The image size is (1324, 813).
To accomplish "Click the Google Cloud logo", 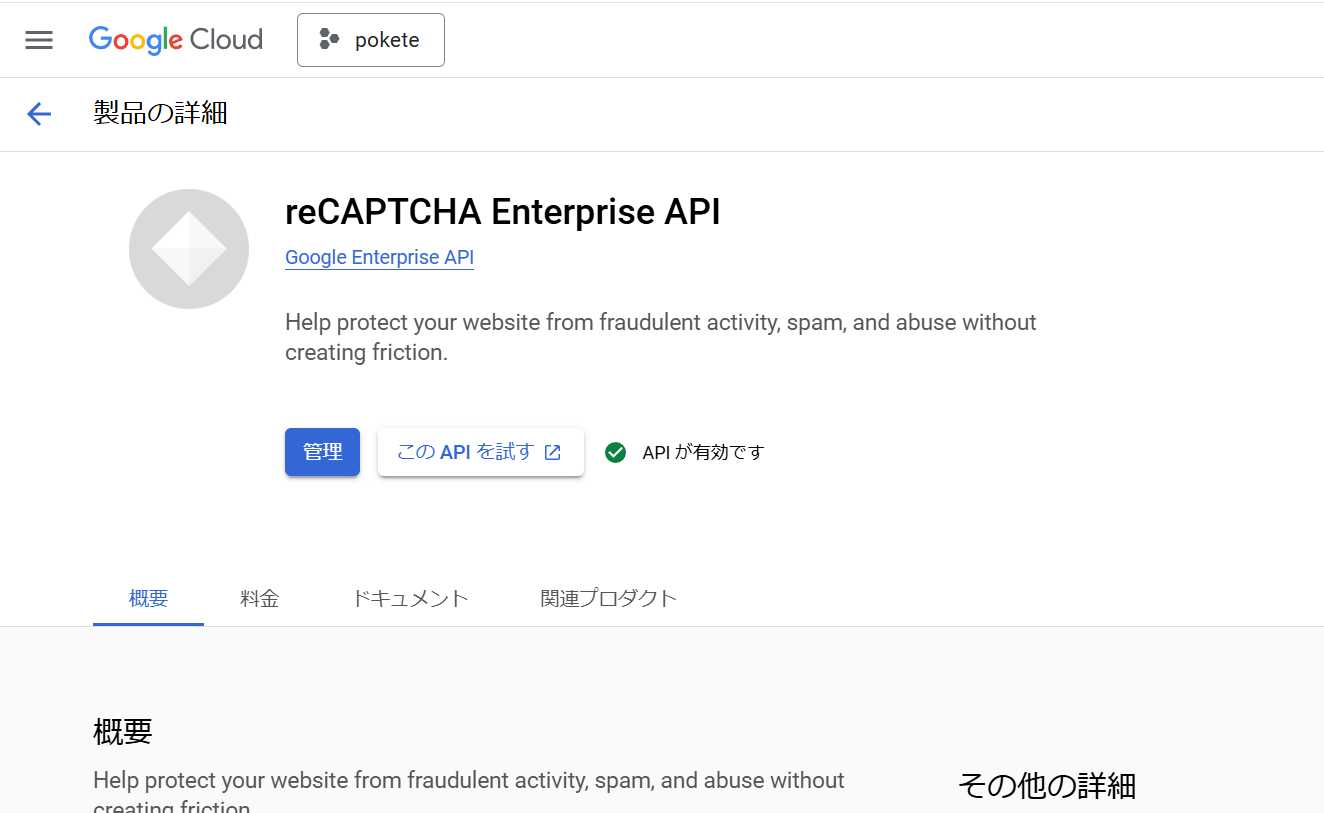I will [176, 40].
